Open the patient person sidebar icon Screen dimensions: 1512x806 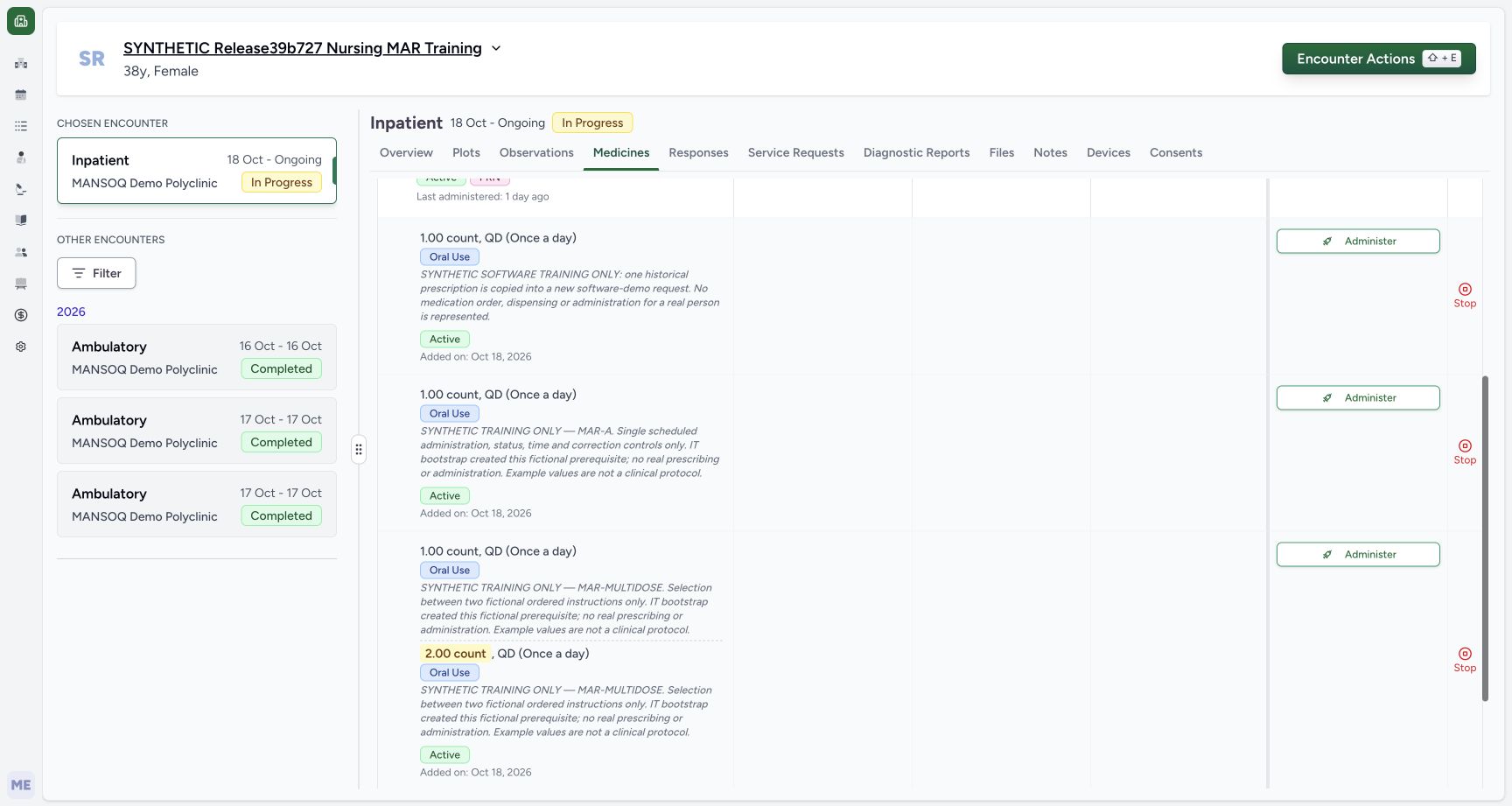pyautogui.click(x=21, y=158)
